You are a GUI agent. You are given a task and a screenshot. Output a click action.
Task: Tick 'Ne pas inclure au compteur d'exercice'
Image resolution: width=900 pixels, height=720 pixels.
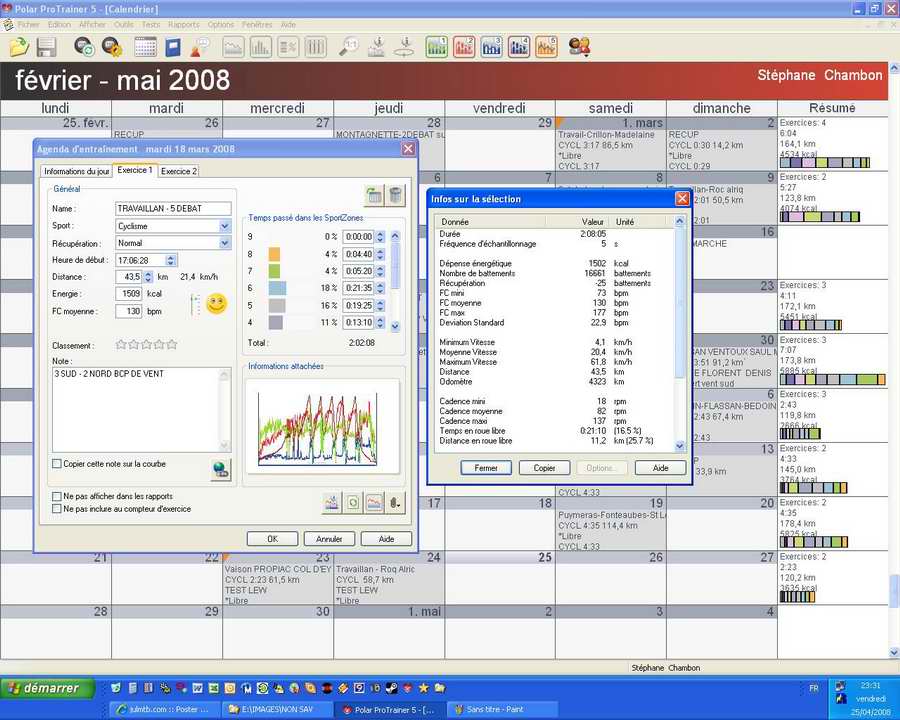57,509
